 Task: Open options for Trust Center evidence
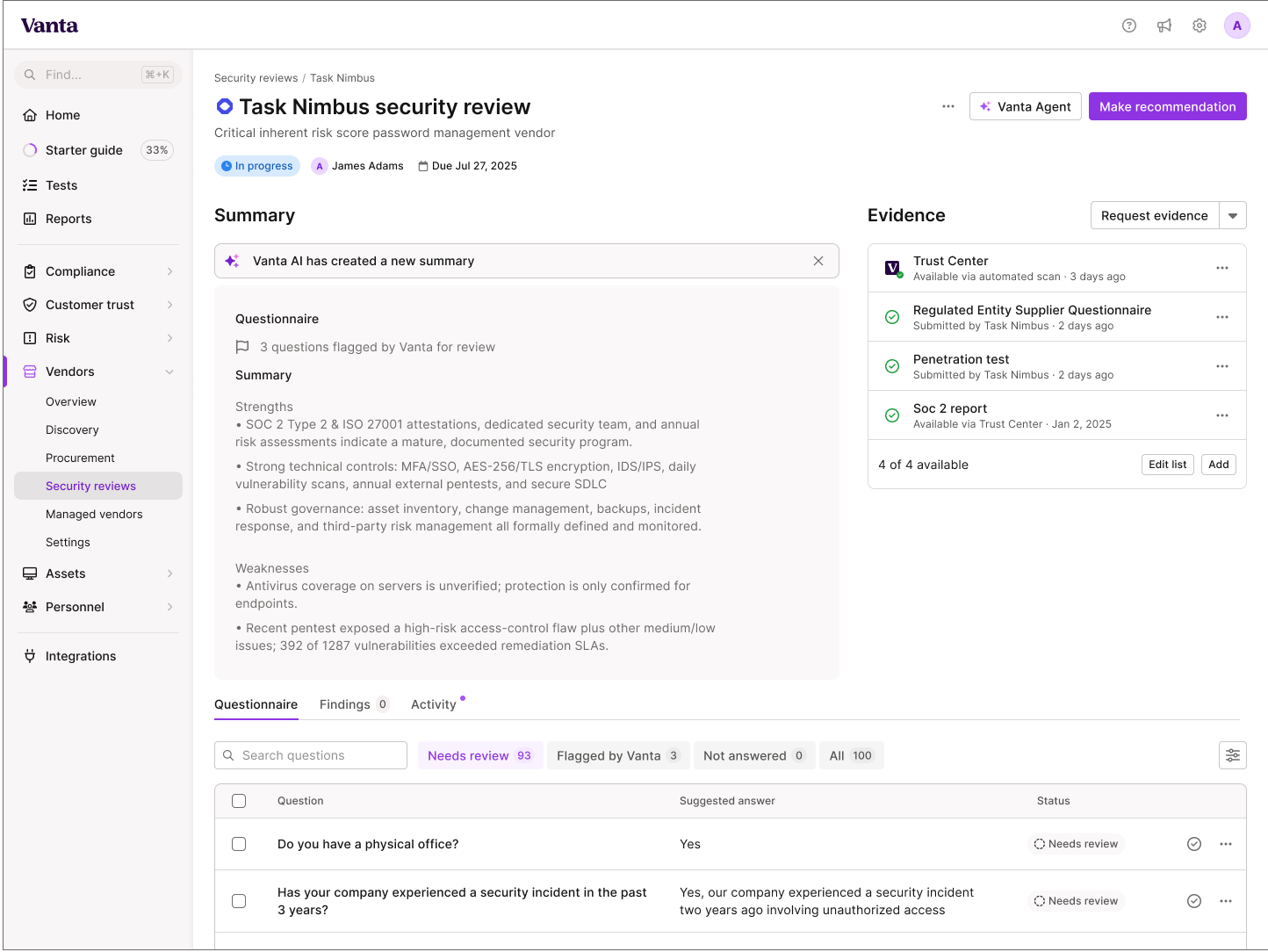pos(1222,268)
